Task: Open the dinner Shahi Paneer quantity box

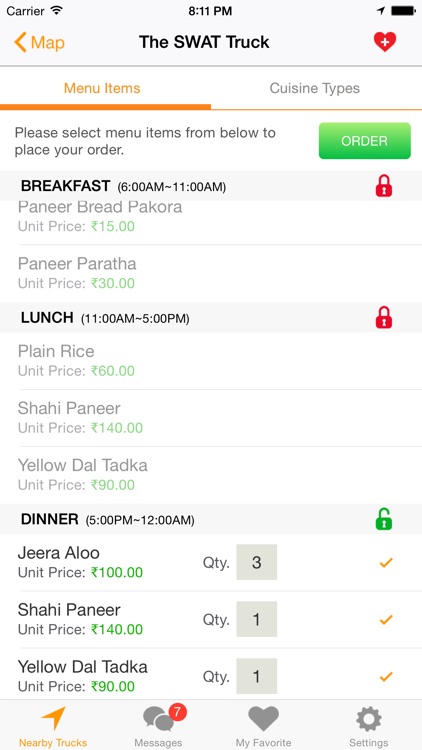Action: [256, 619]
